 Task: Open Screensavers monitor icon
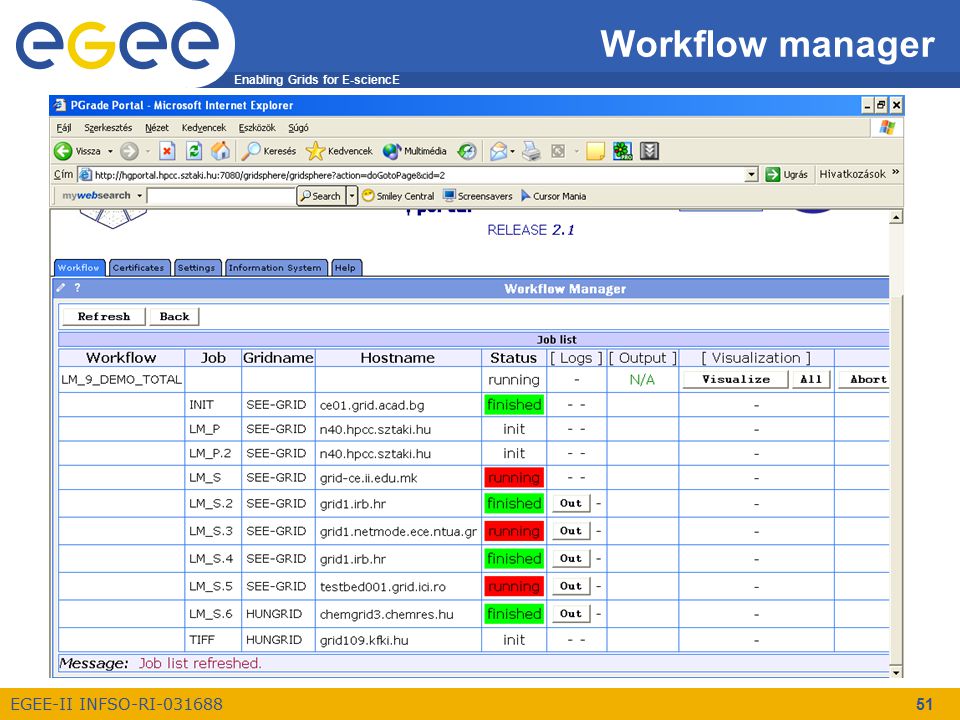[x=449, y=196]
